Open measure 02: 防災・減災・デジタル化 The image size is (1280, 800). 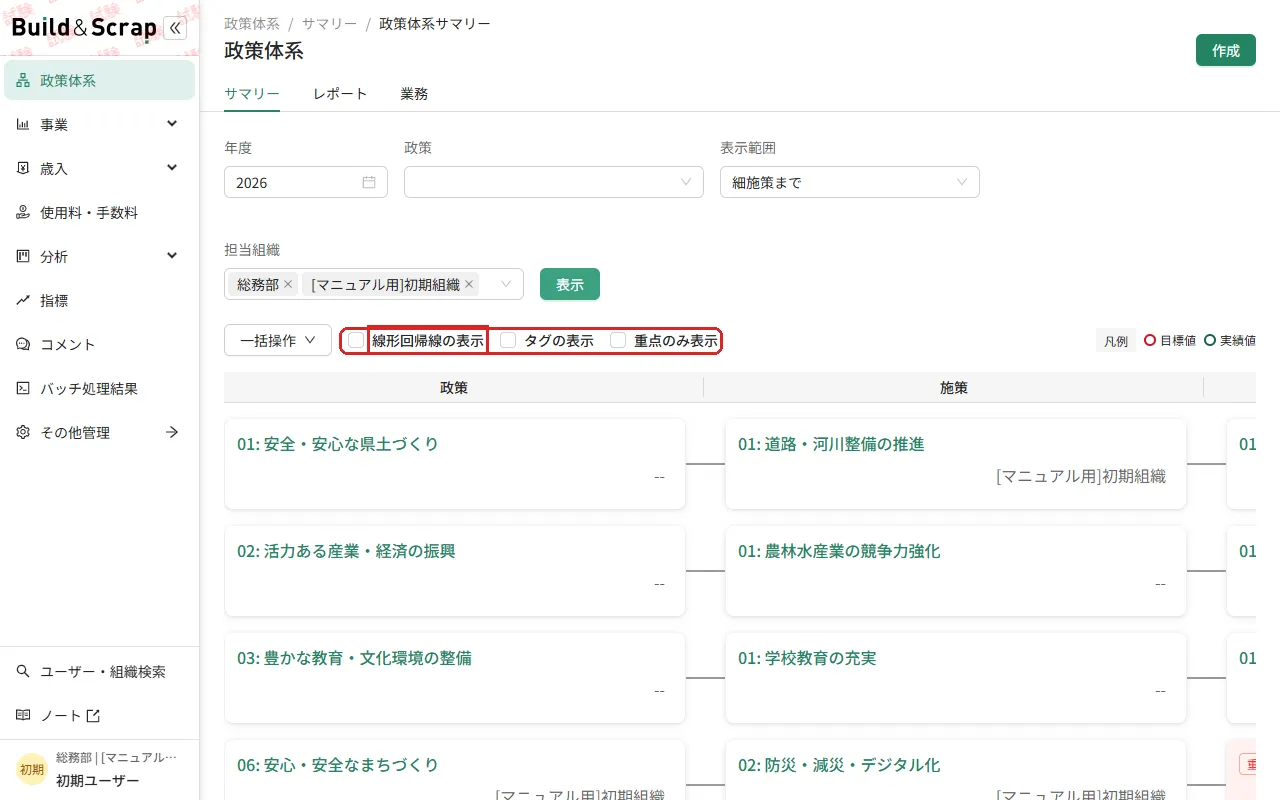(x=839, y=766)
